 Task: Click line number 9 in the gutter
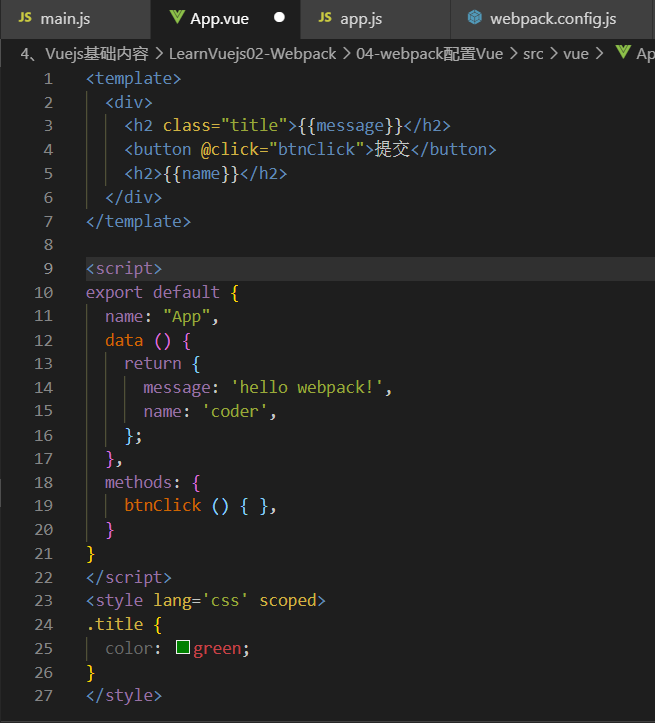click(48, 269)
